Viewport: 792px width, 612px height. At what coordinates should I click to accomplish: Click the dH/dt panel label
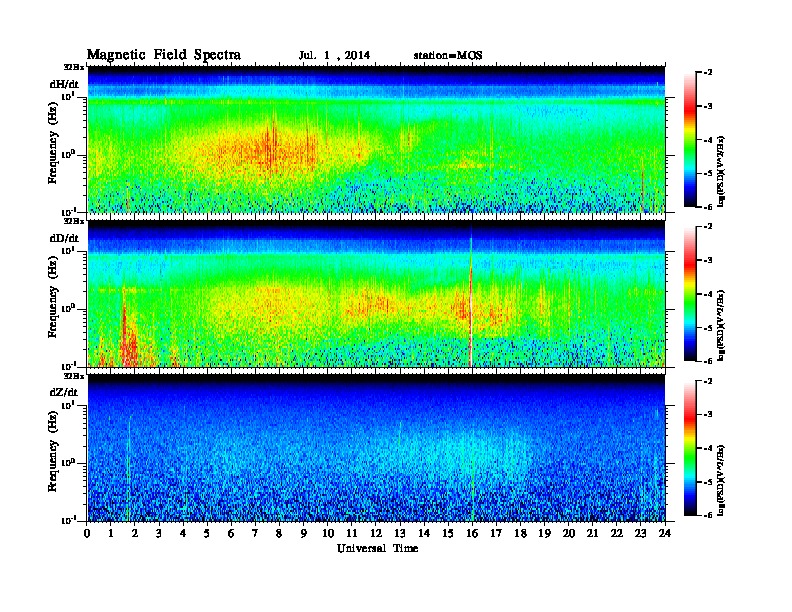click(64, 84)
